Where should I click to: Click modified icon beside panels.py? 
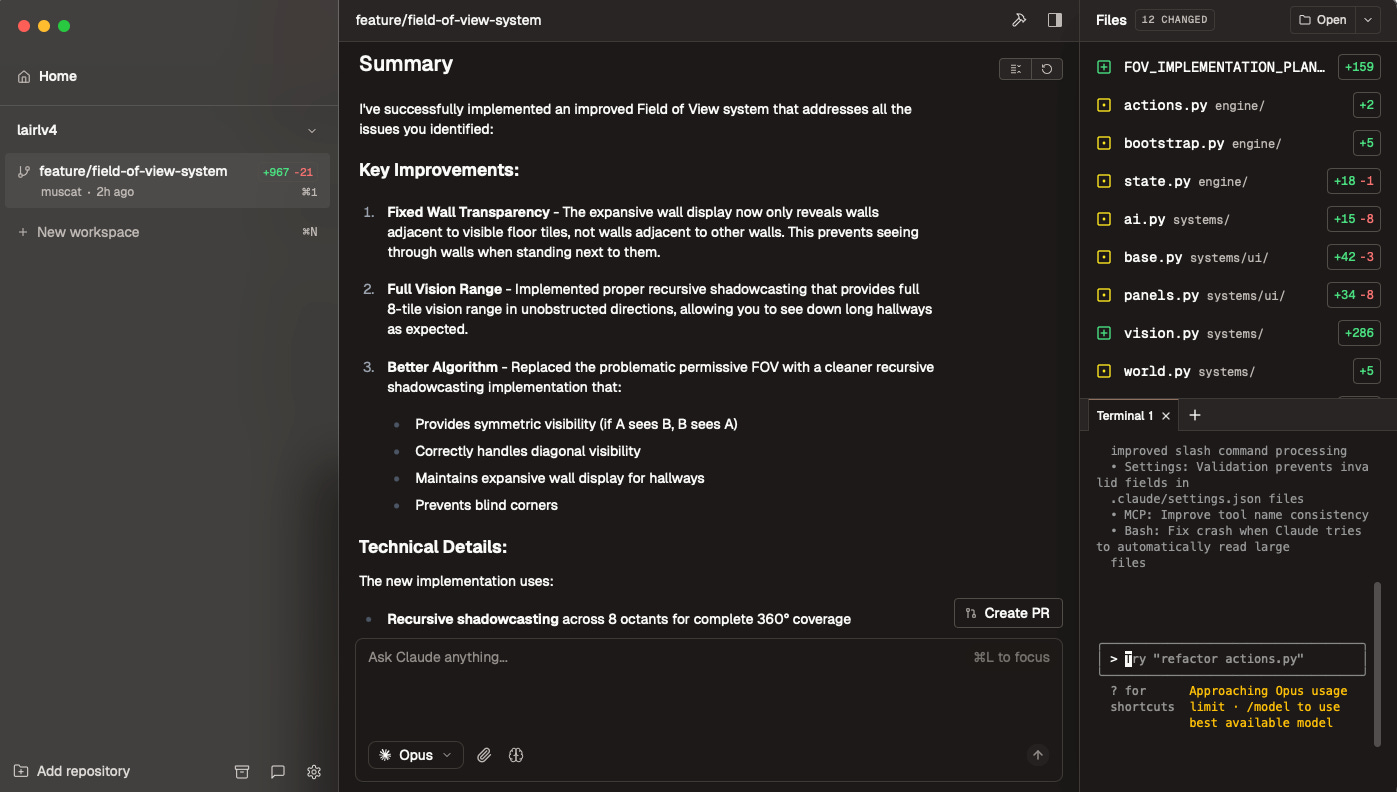1104,295
